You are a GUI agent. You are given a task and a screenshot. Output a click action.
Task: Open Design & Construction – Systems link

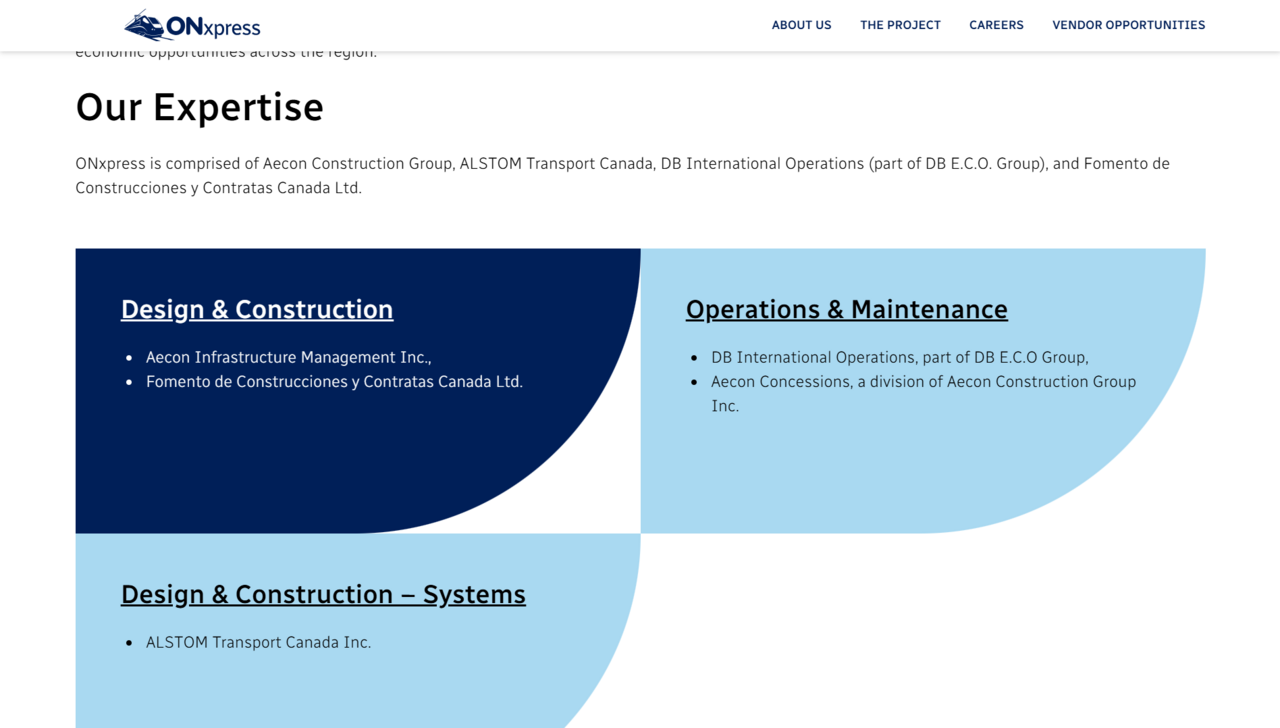coord(323,594)
